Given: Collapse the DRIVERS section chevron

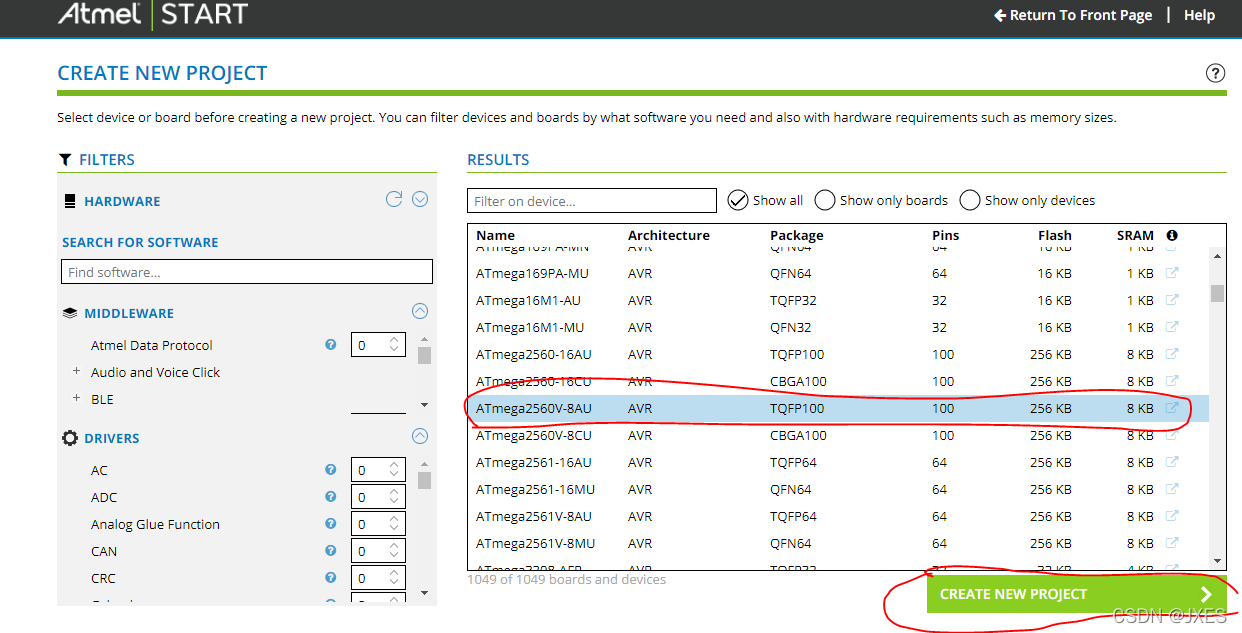Looking at the screenshot, I should [x=420, y=436].
